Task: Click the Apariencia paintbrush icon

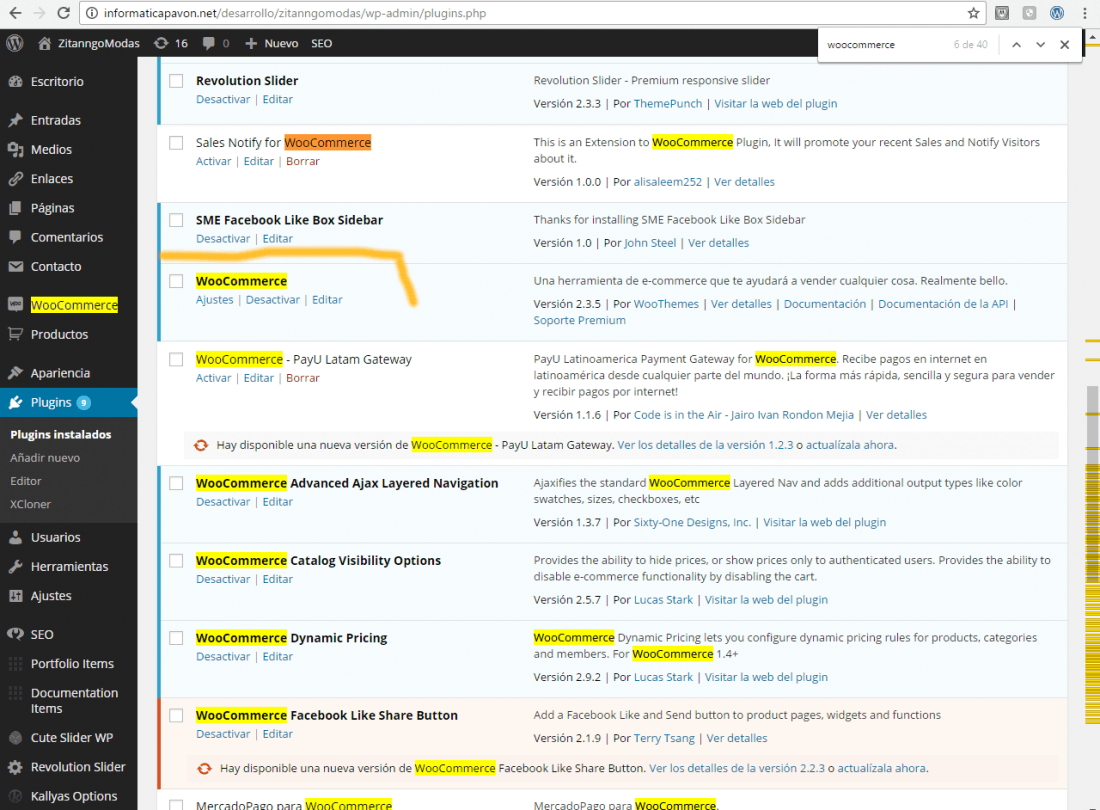Action: 15,372
